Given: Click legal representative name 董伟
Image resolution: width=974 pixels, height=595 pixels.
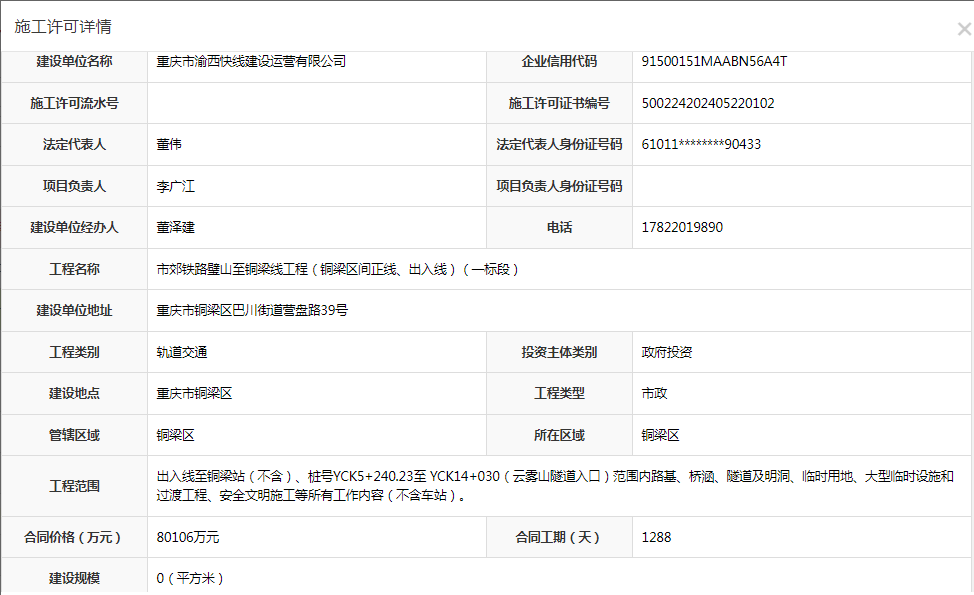Looking at the screenshot, I should 169,144.
